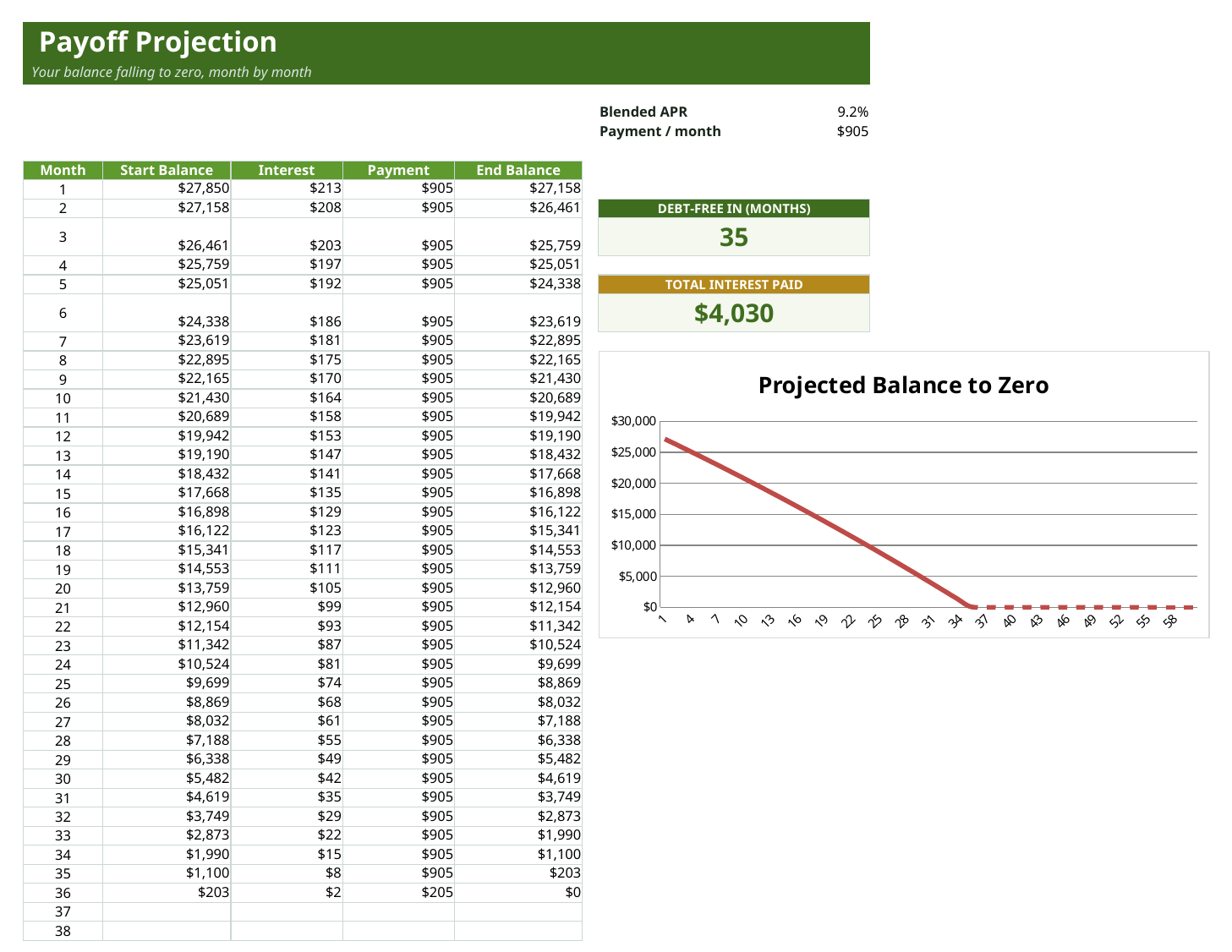Select the $0 end balance cell
Screen dimensions: 1232x952
click(518, 893)
